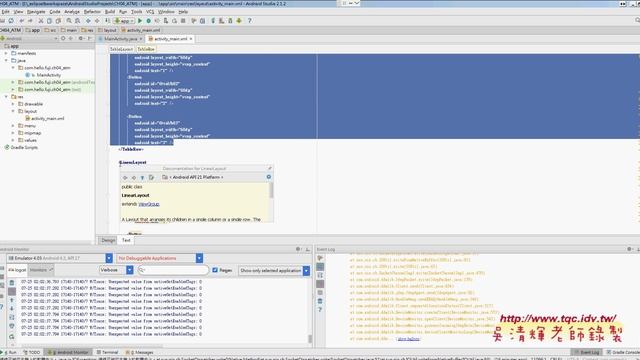The width and height of the screenshot is (640, 360).
Task: Expand the drawable folder in project tree
Action: pos(13,104)
